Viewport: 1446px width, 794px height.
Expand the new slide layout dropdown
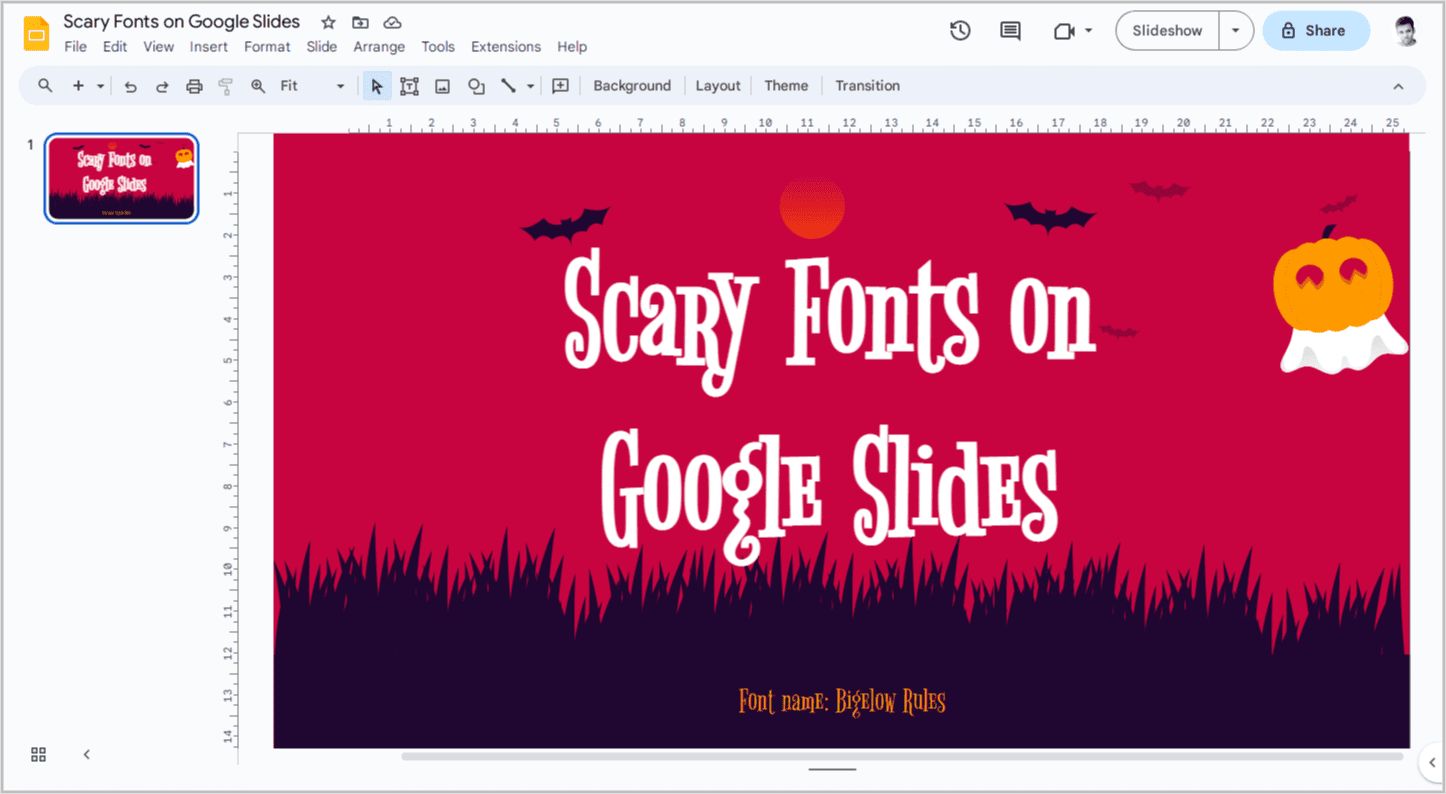101,86
